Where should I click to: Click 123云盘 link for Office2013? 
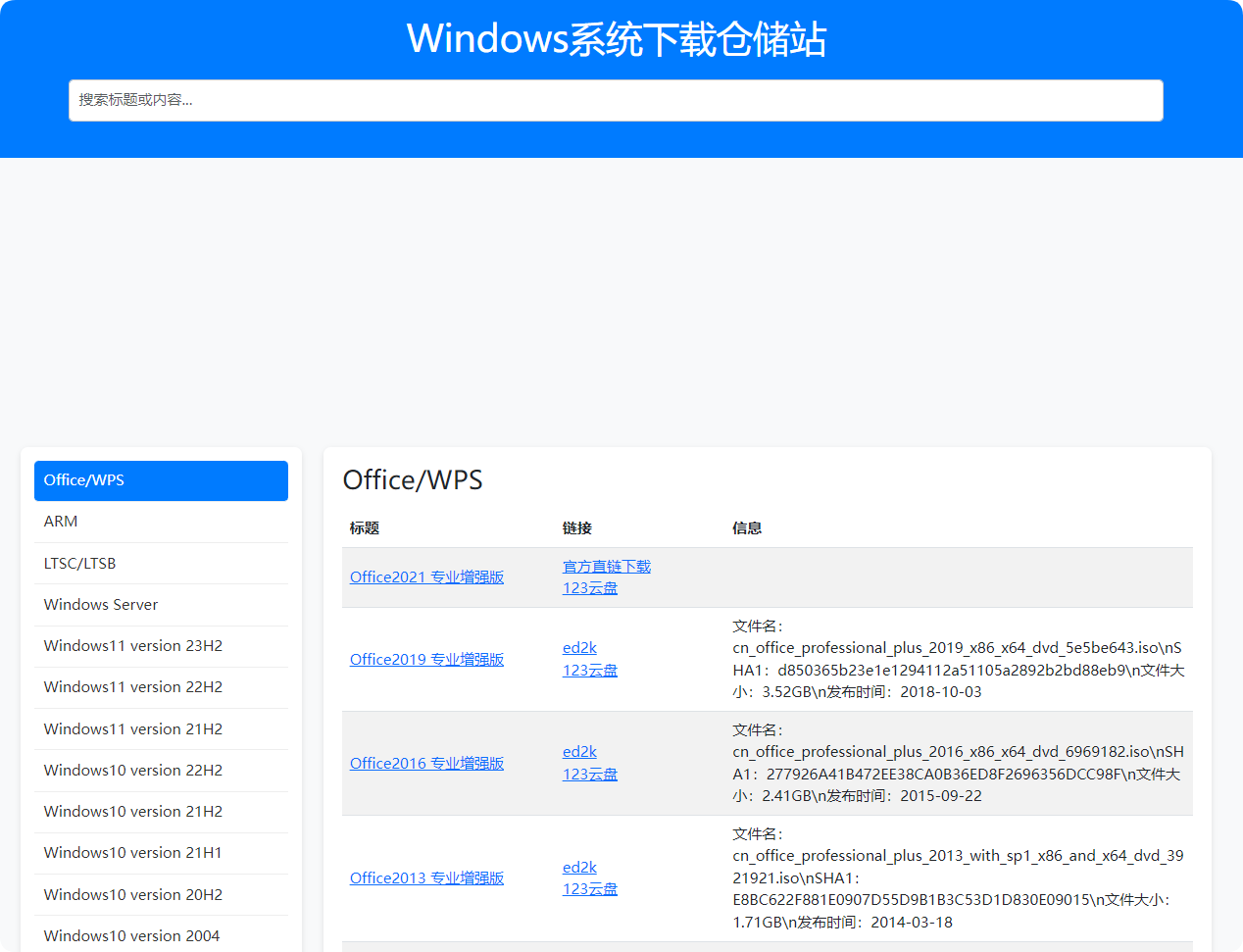(x=590, y=889)
